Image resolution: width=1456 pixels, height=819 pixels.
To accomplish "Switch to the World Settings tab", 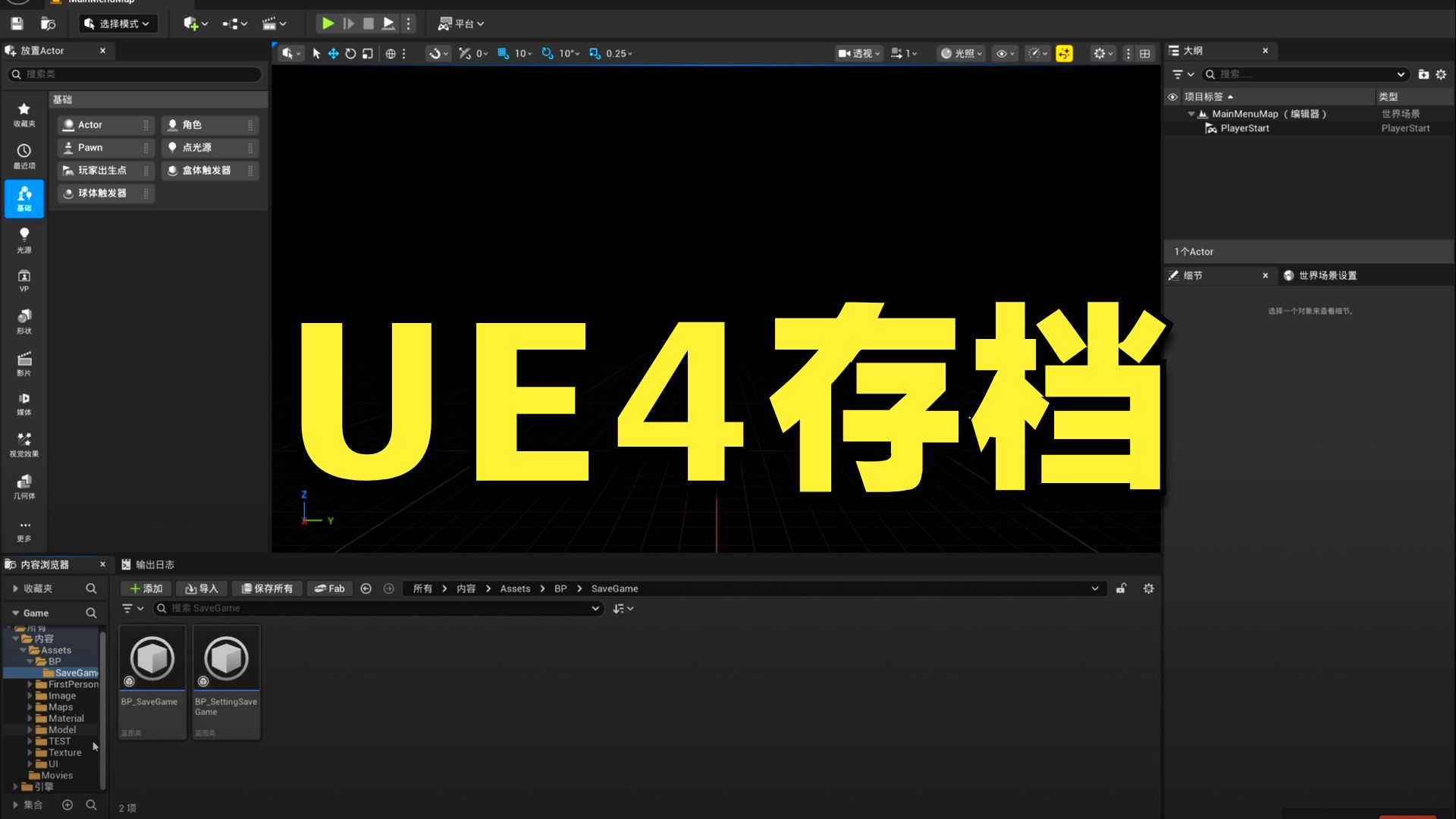I will (1320, 276).
